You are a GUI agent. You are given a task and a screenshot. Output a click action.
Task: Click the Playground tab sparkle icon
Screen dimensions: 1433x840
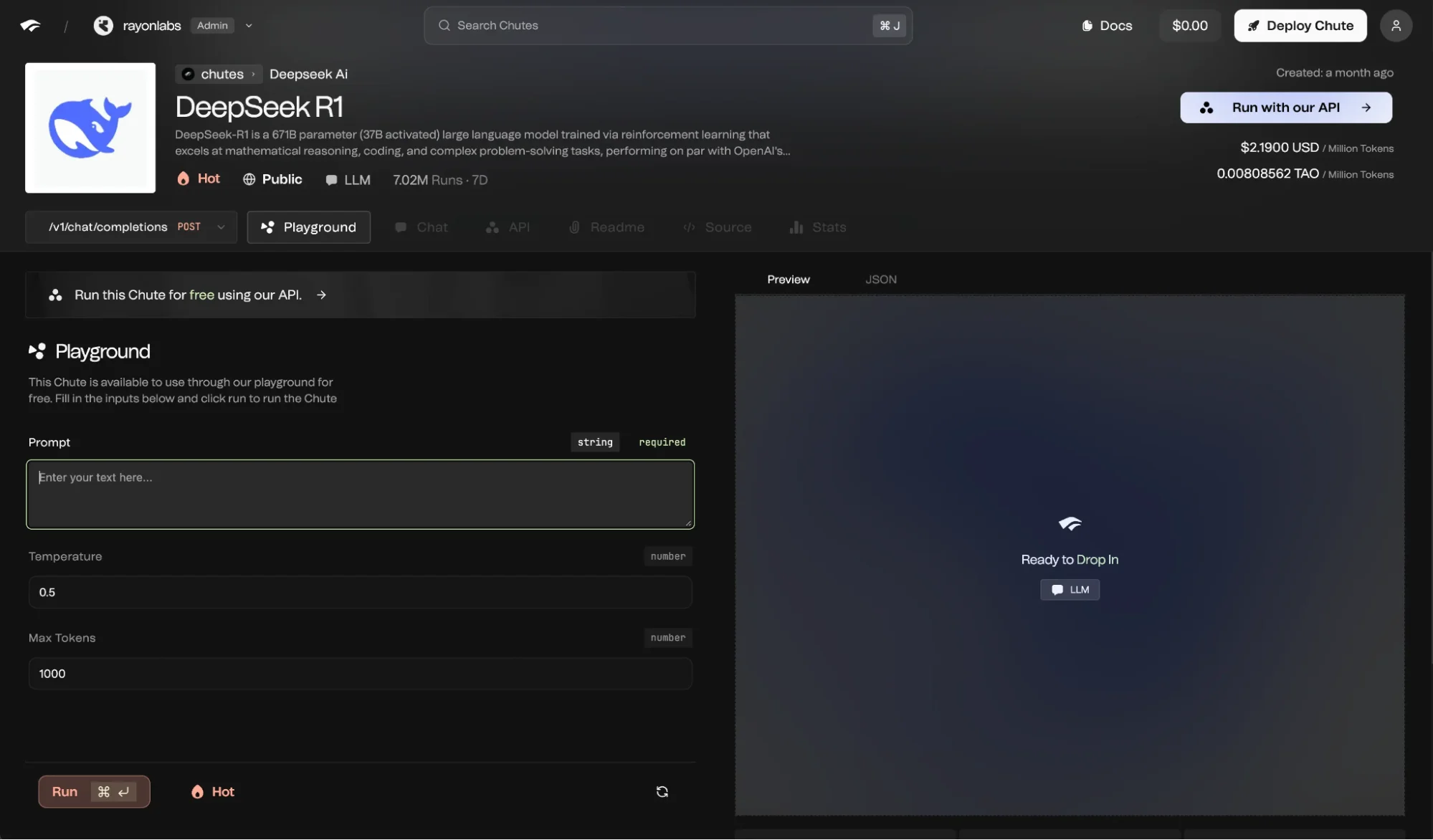(267, 227)
